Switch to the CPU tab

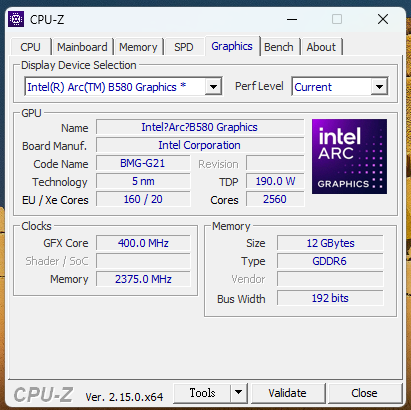pos(30,47)
